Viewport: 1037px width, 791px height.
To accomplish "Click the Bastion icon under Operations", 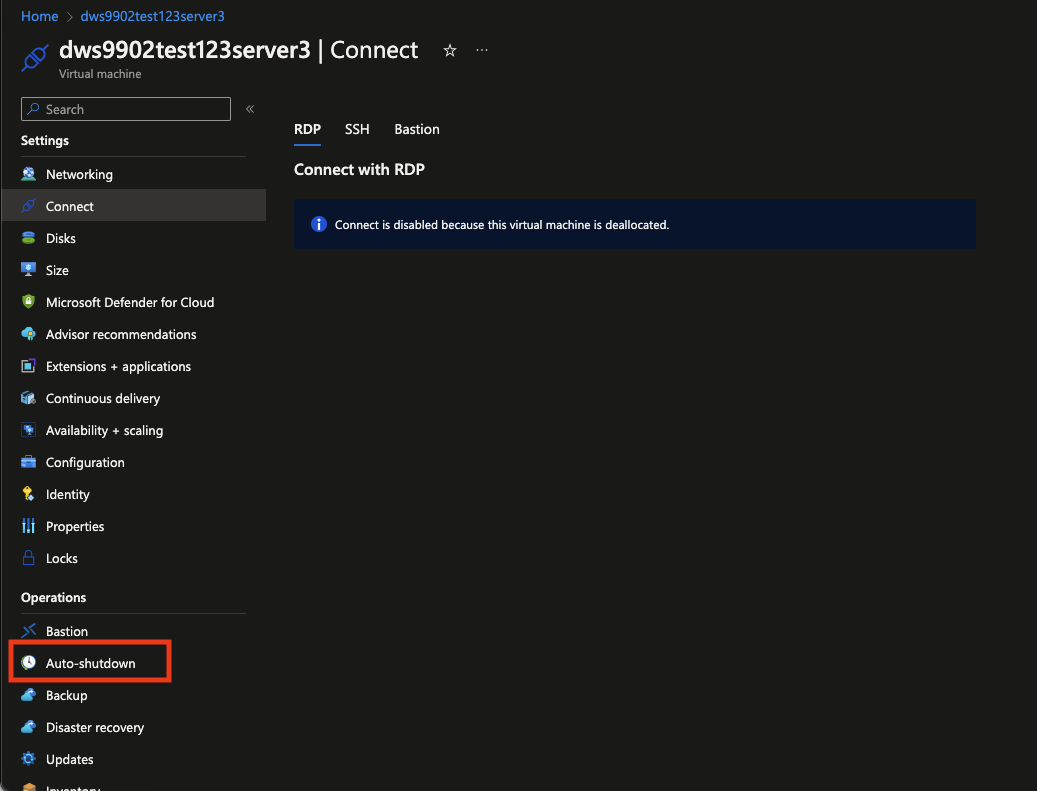I will [x=28, y=631].
